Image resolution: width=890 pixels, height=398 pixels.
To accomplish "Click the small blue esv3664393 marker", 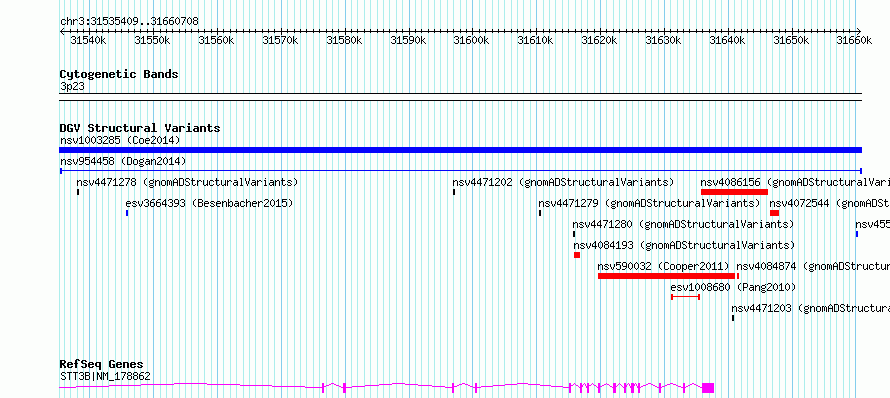I will (127, 213).
